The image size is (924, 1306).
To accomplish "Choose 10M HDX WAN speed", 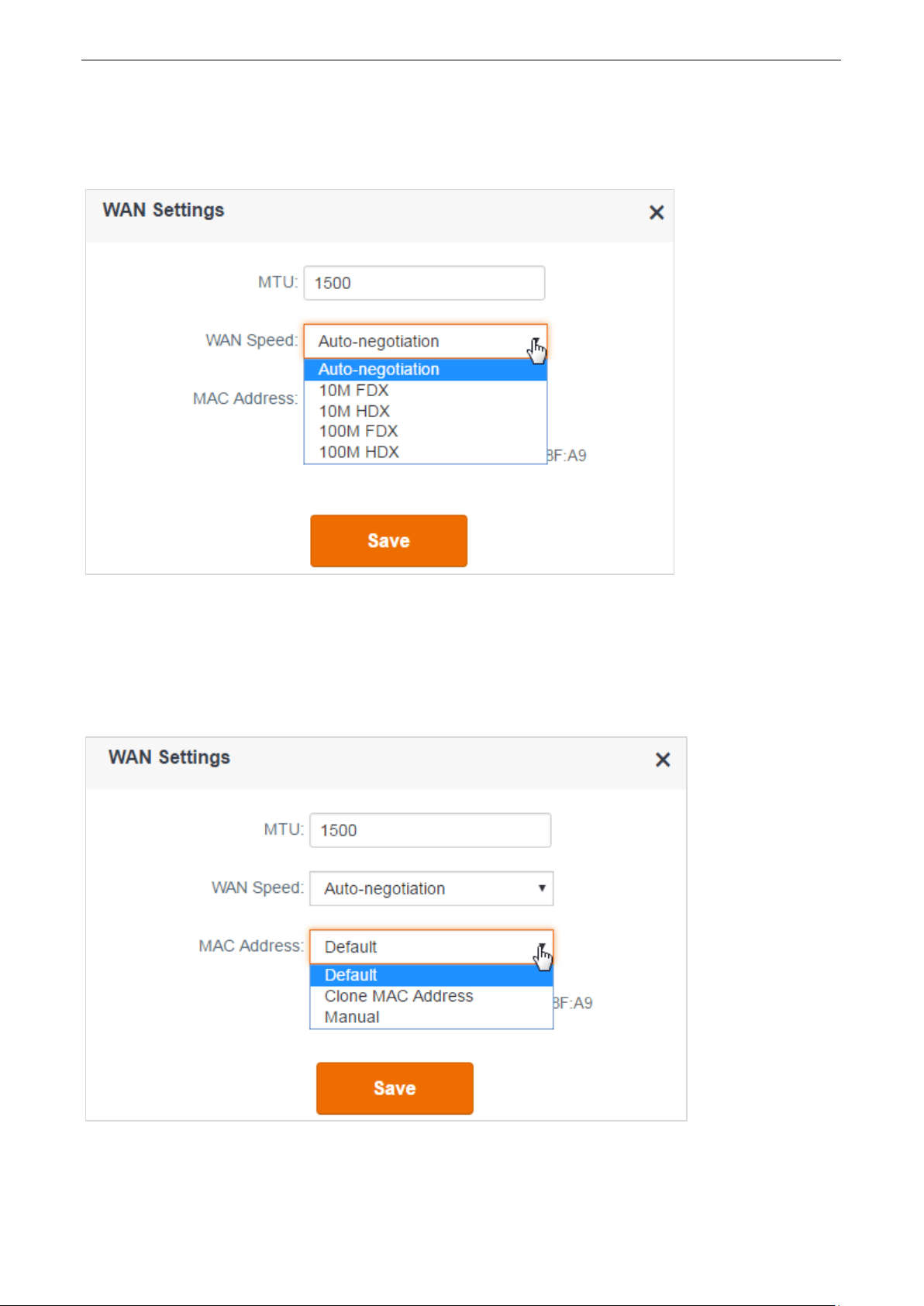I will [x=426, y=412].
